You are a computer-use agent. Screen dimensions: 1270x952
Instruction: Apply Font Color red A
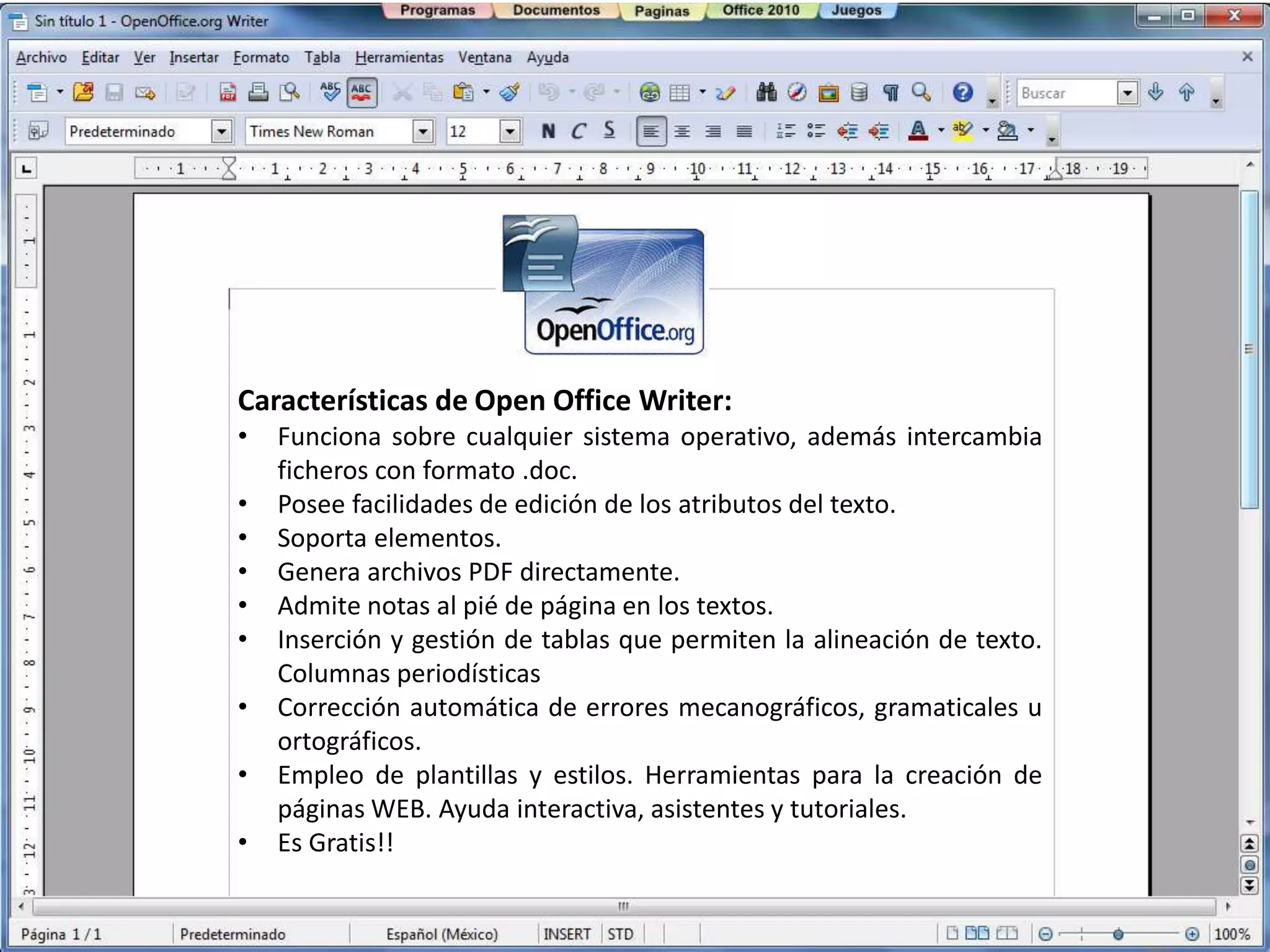(918, 131)
